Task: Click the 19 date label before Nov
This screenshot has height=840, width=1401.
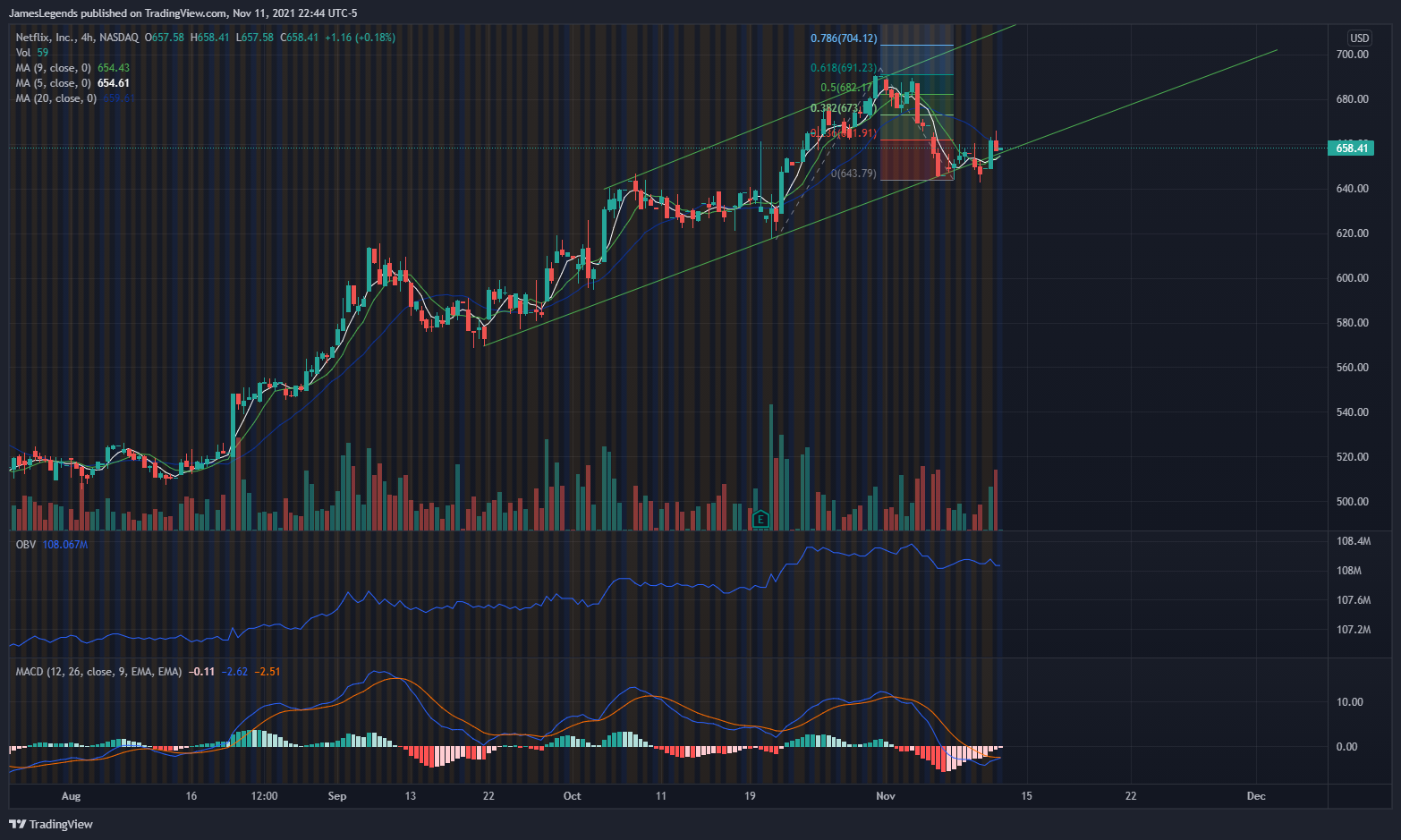Action: coord(750,796)
